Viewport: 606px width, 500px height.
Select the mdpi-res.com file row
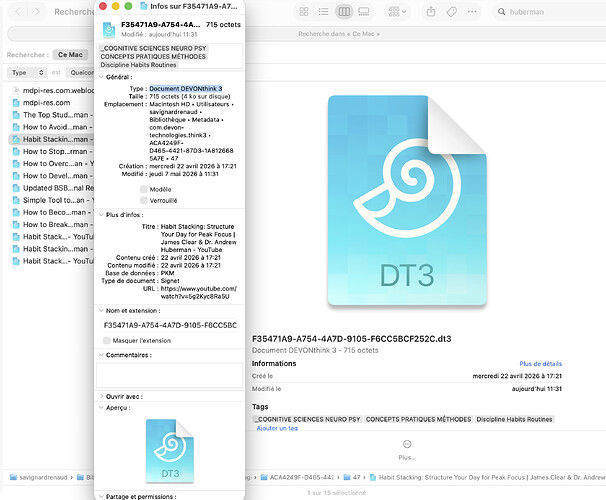coord(53,103)
